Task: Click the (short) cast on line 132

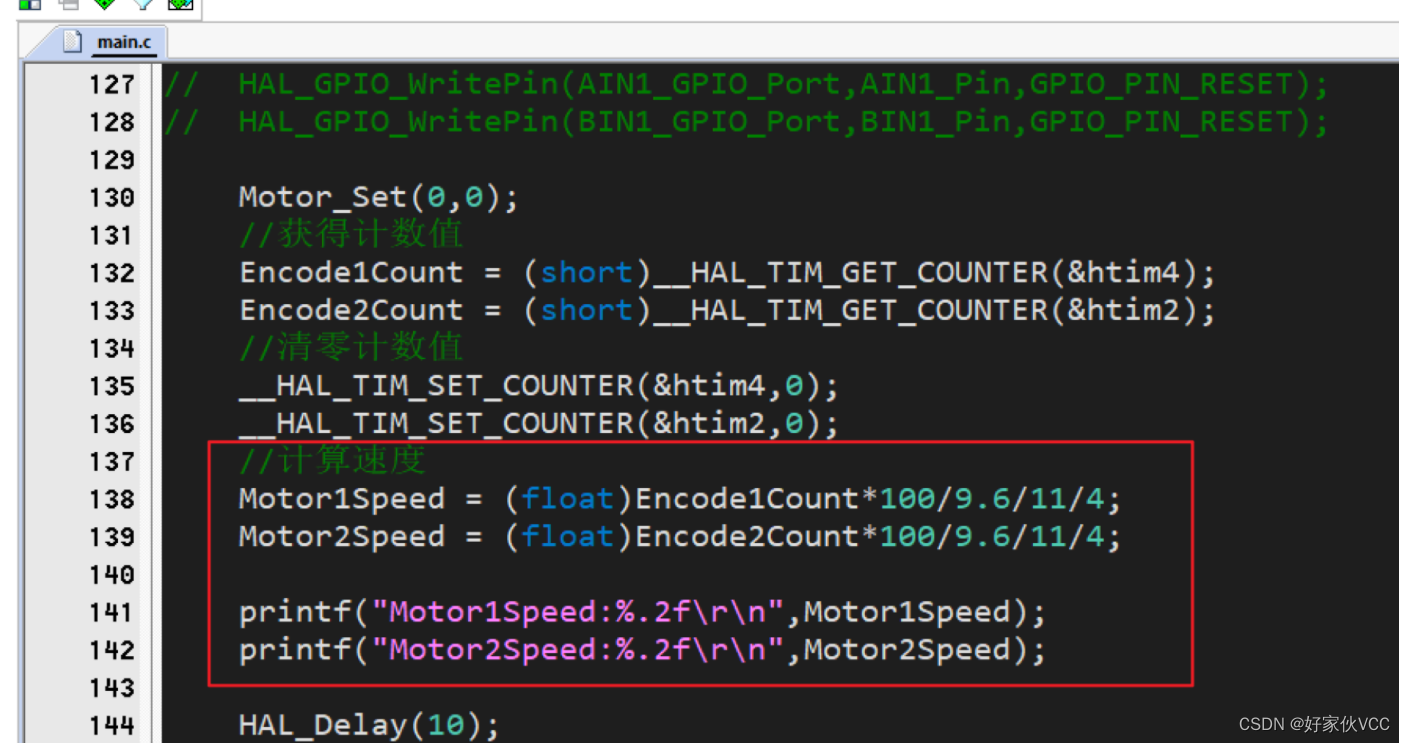Action: 587,273
